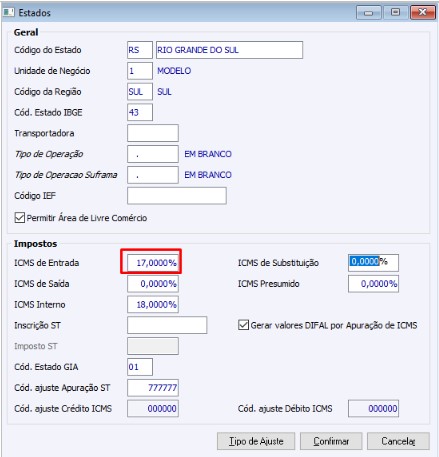
Task: Click the Cancelar button
Action: point(398,441)
